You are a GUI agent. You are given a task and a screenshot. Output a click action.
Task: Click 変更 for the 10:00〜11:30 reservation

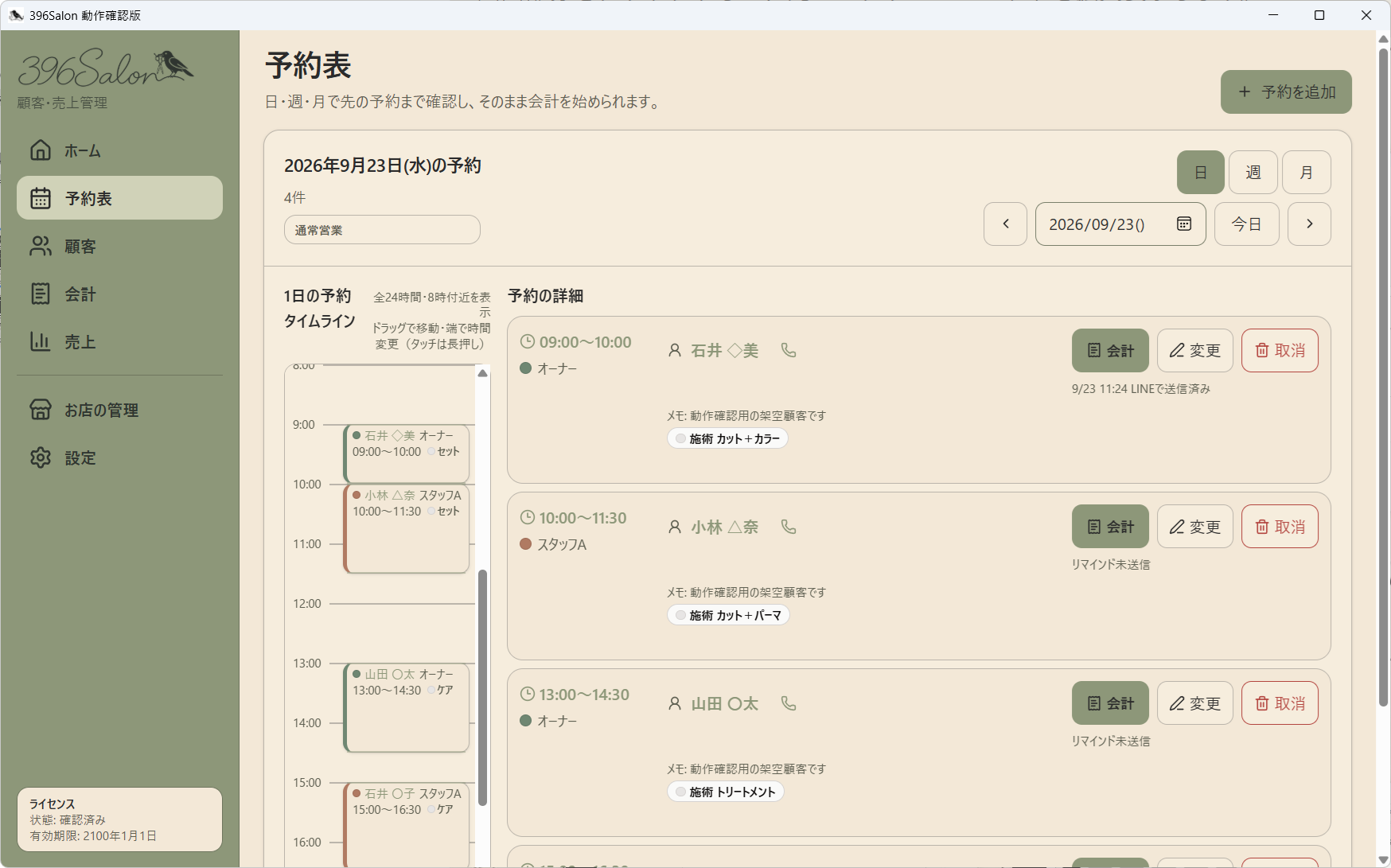[x=1195, y=527]
